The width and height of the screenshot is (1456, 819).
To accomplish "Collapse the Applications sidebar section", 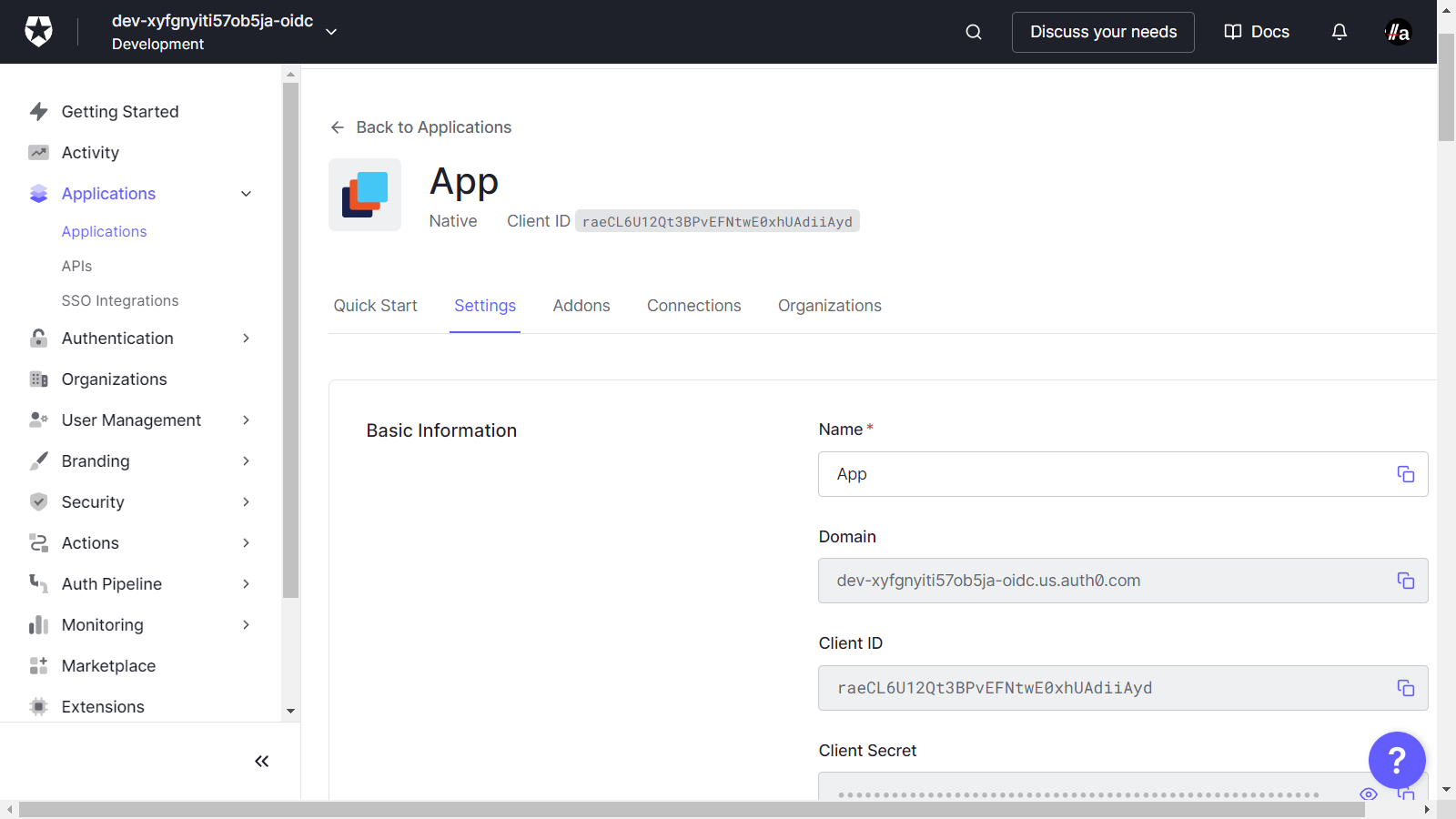I will (246, 194).
